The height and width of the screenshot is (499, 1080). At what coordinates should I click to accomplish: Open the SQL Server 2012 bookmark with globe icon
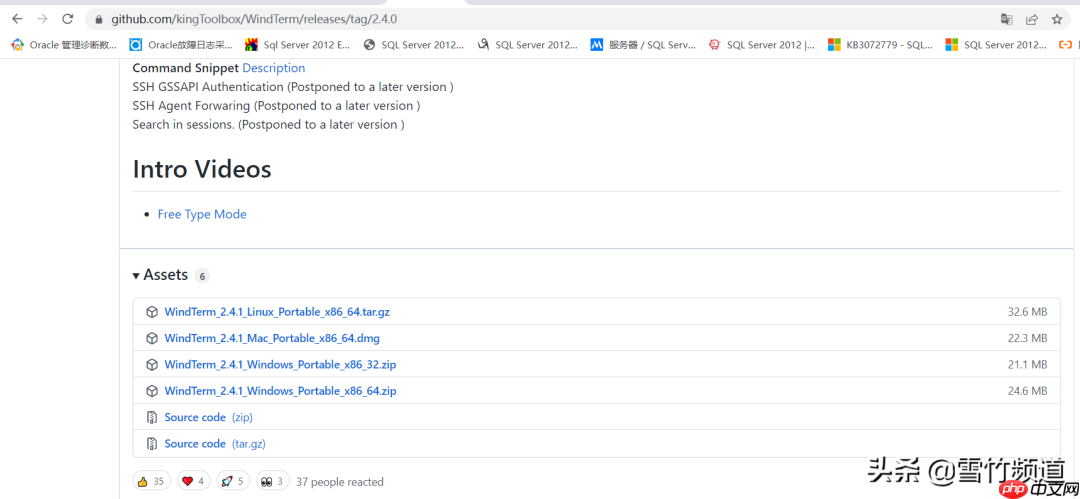pyautogui.click(x=413, y=45)
